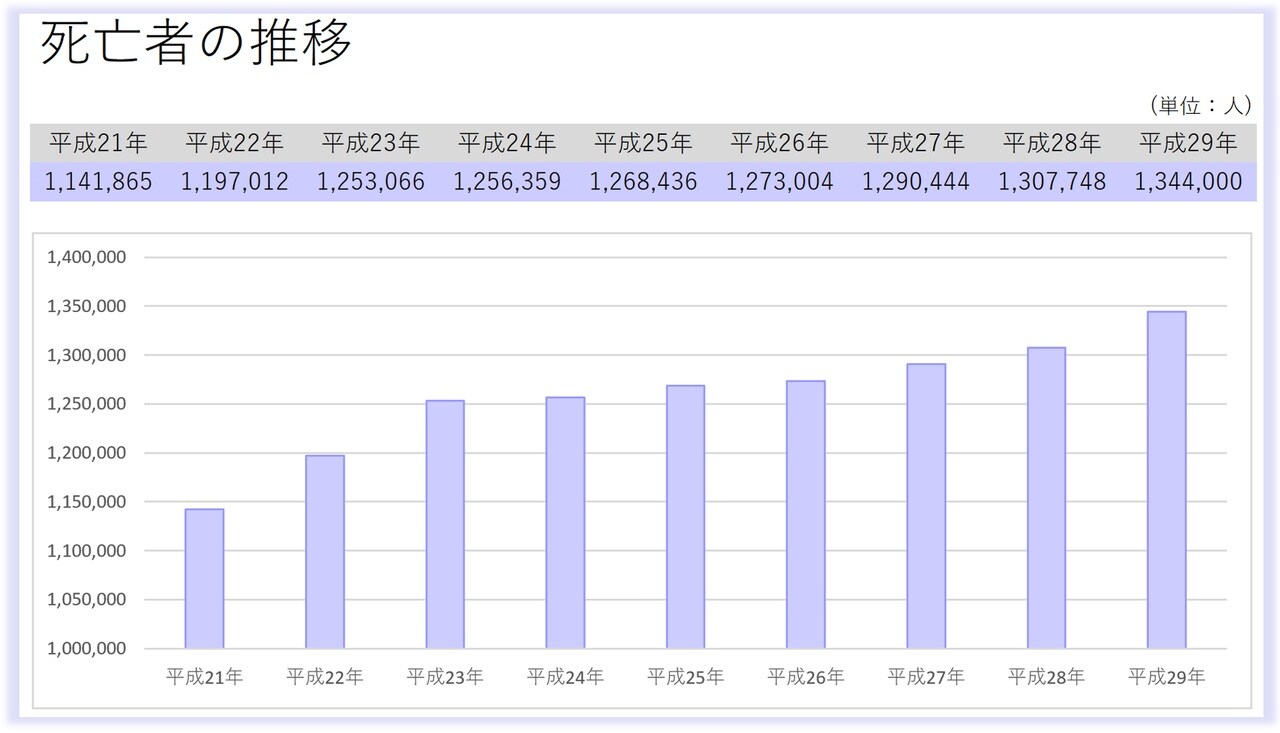
Task: Click the 1,400,000 y-axis label
Action: [x=86, y=257]
